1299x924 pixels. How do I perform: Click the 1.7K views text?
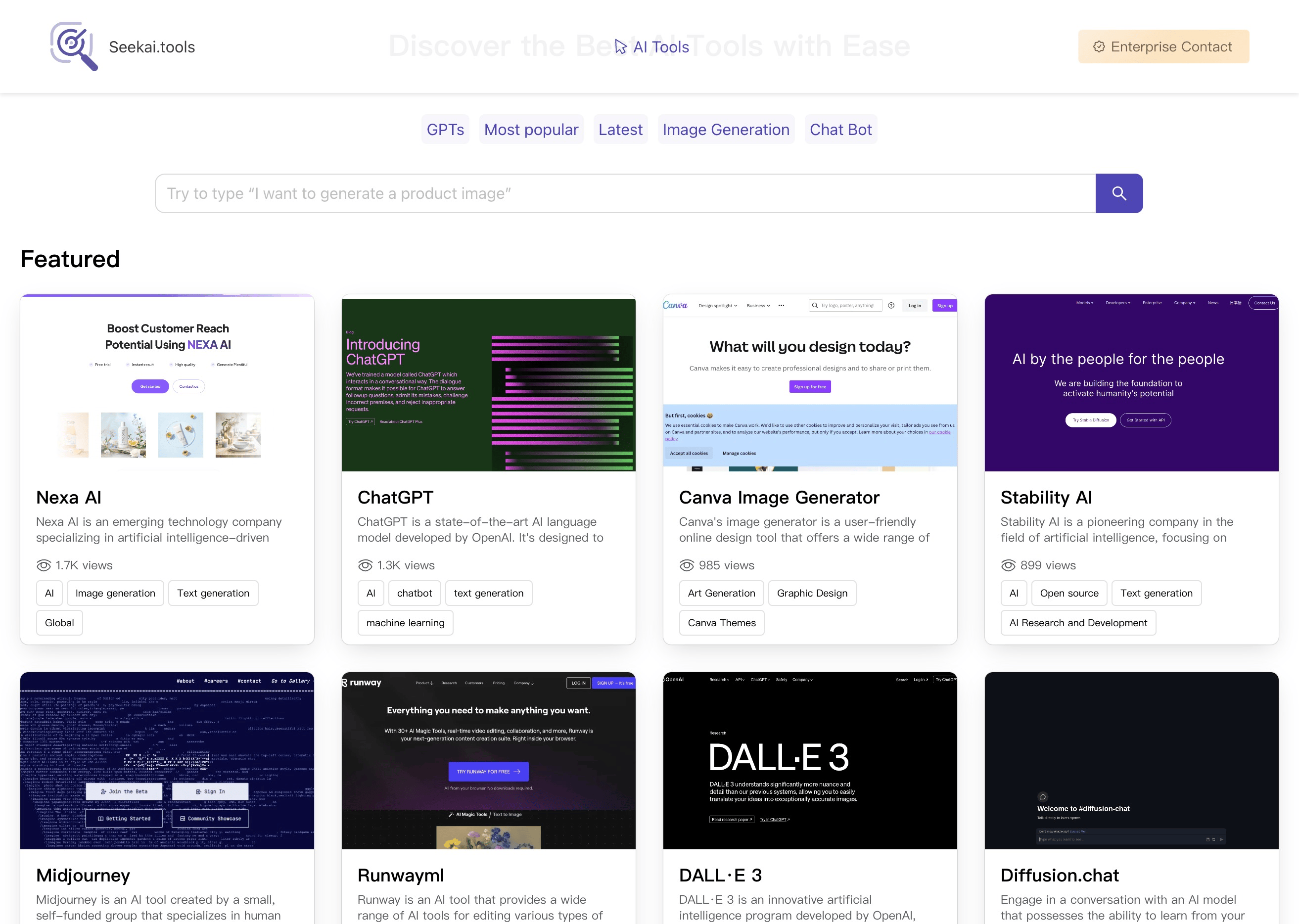84,565
